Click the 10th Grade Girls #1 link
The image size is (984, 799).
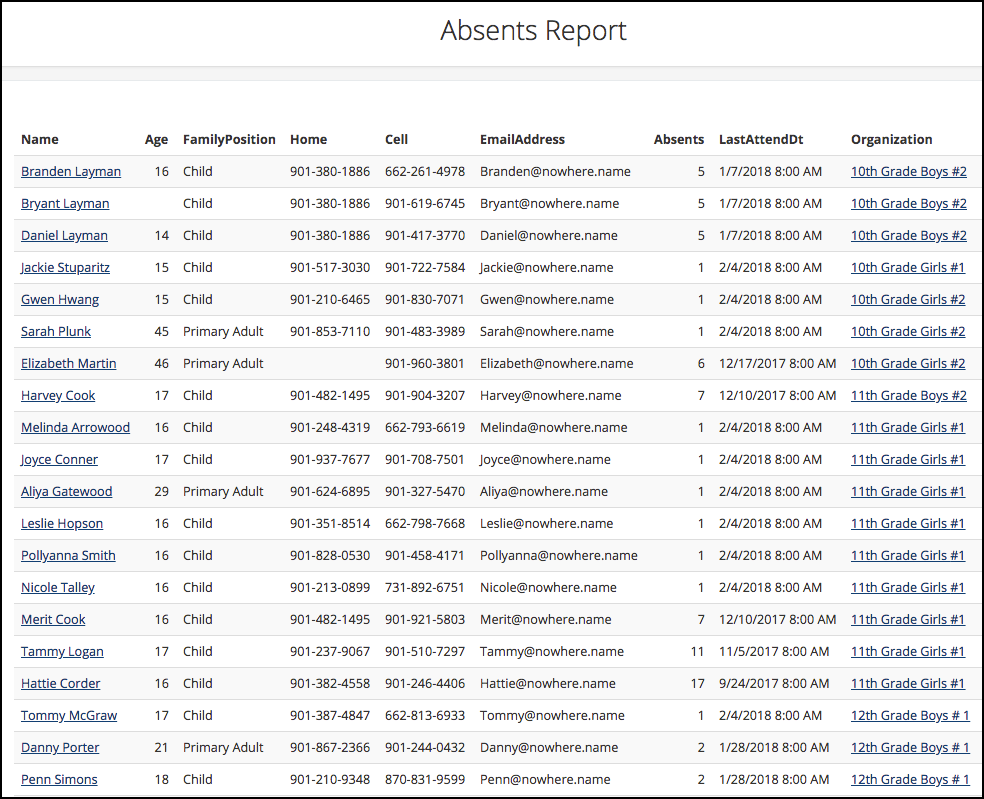click(907, 267)
